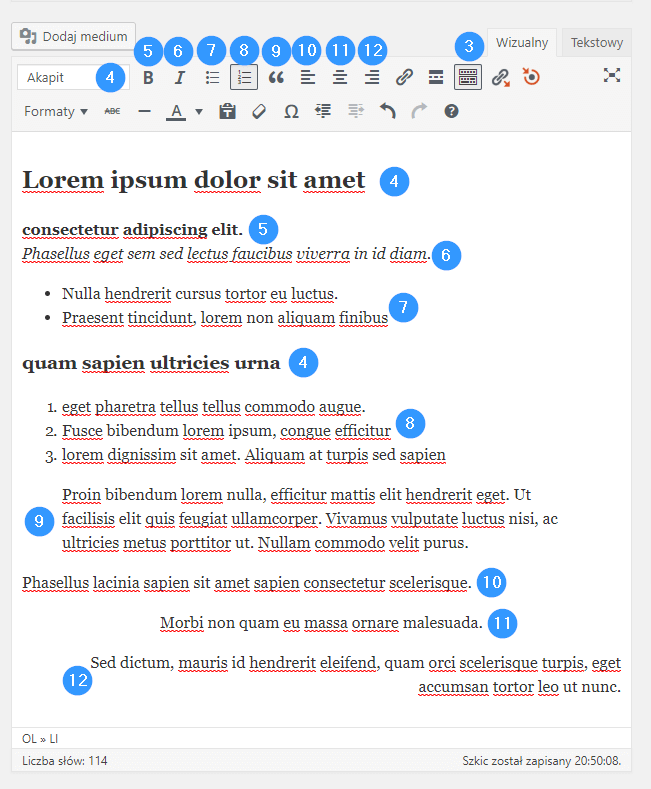Click the heading Lorem ipsum dolor sit amet
This screenshot has height=789, width=651.
[x=194, y=180]
